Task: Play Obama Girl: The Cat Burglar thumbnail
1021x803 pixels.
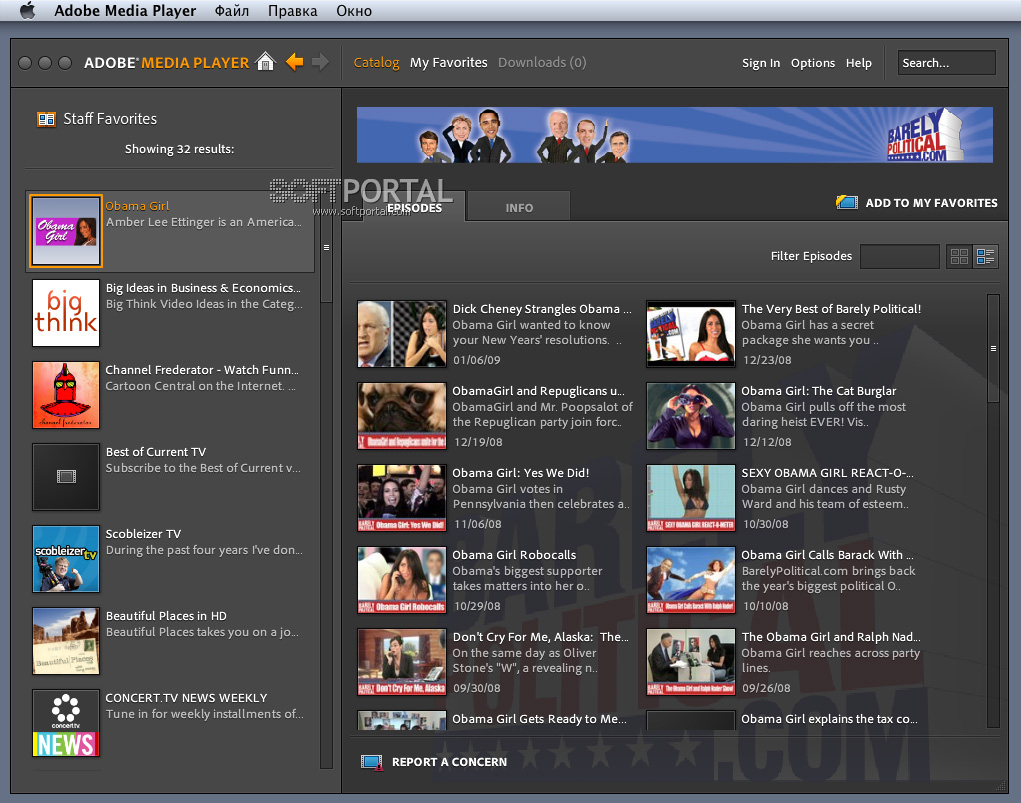Action: tap(691, 416)
